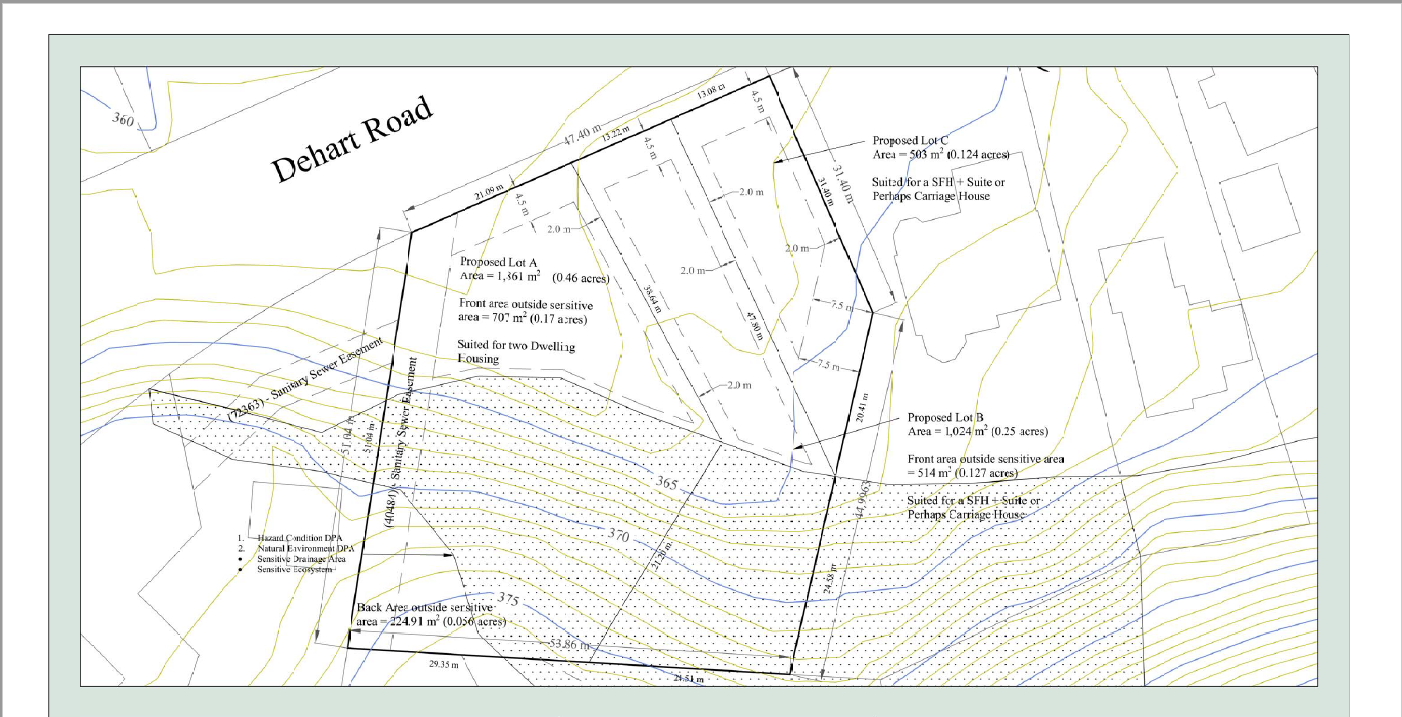Click the Dehart Road street label
The width and height of the screenshot is (1402, 717).
coord(354,140)
